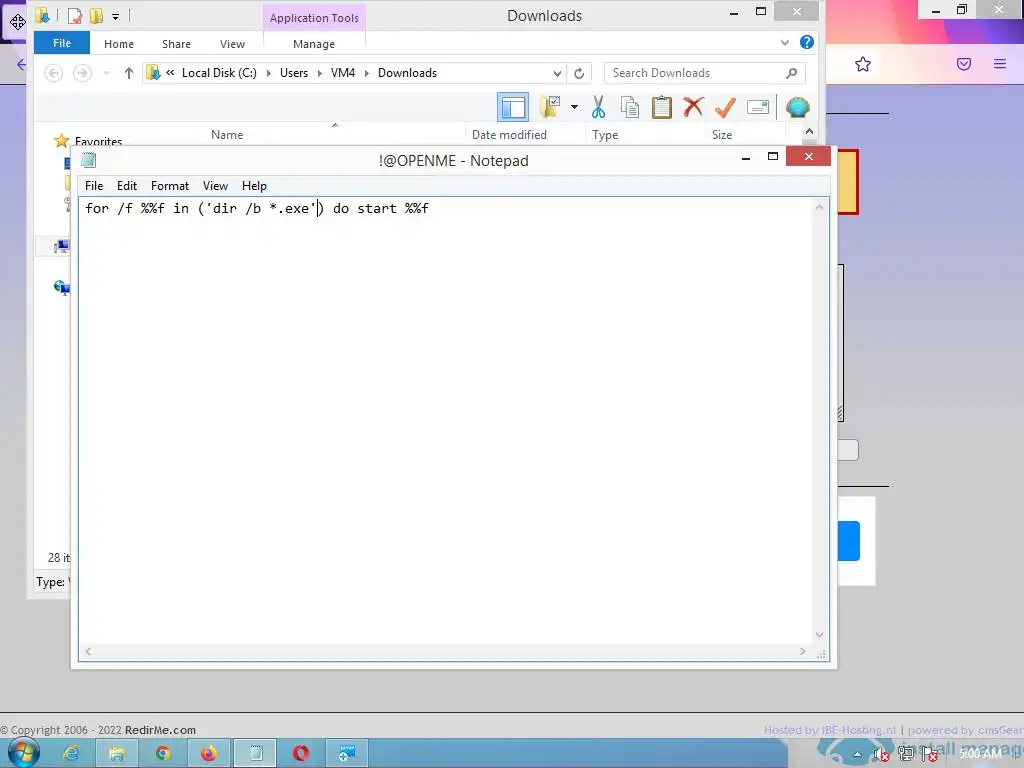1024x768 pixels.
Task: Click Users in the address breadcrumb
Action: pos(294,73)
